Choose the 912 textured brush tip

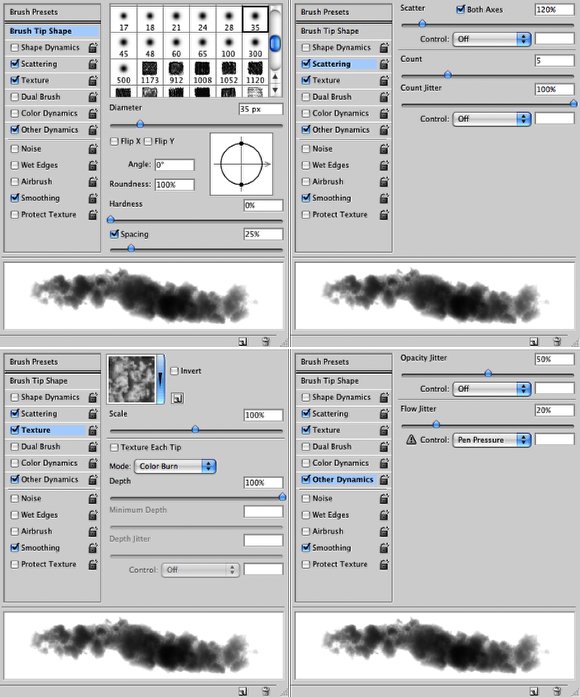click(x=176, y=72)
